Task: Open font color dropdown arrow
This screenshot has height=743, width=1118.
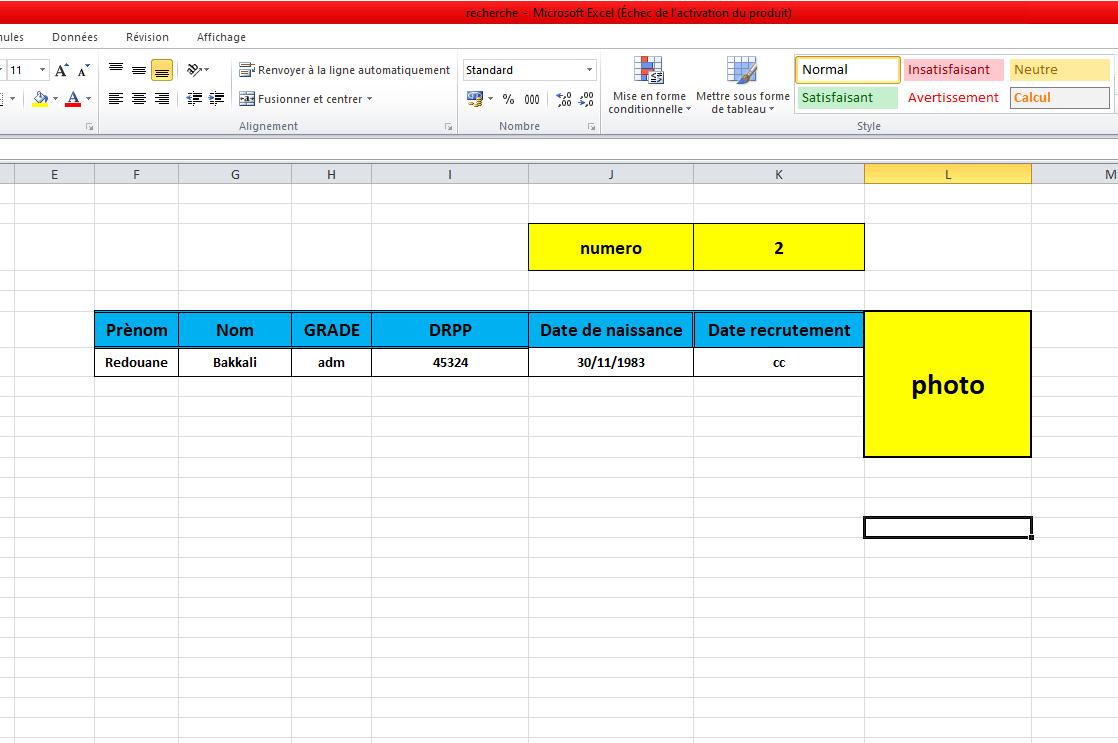Action: click(x=88, y=98)
